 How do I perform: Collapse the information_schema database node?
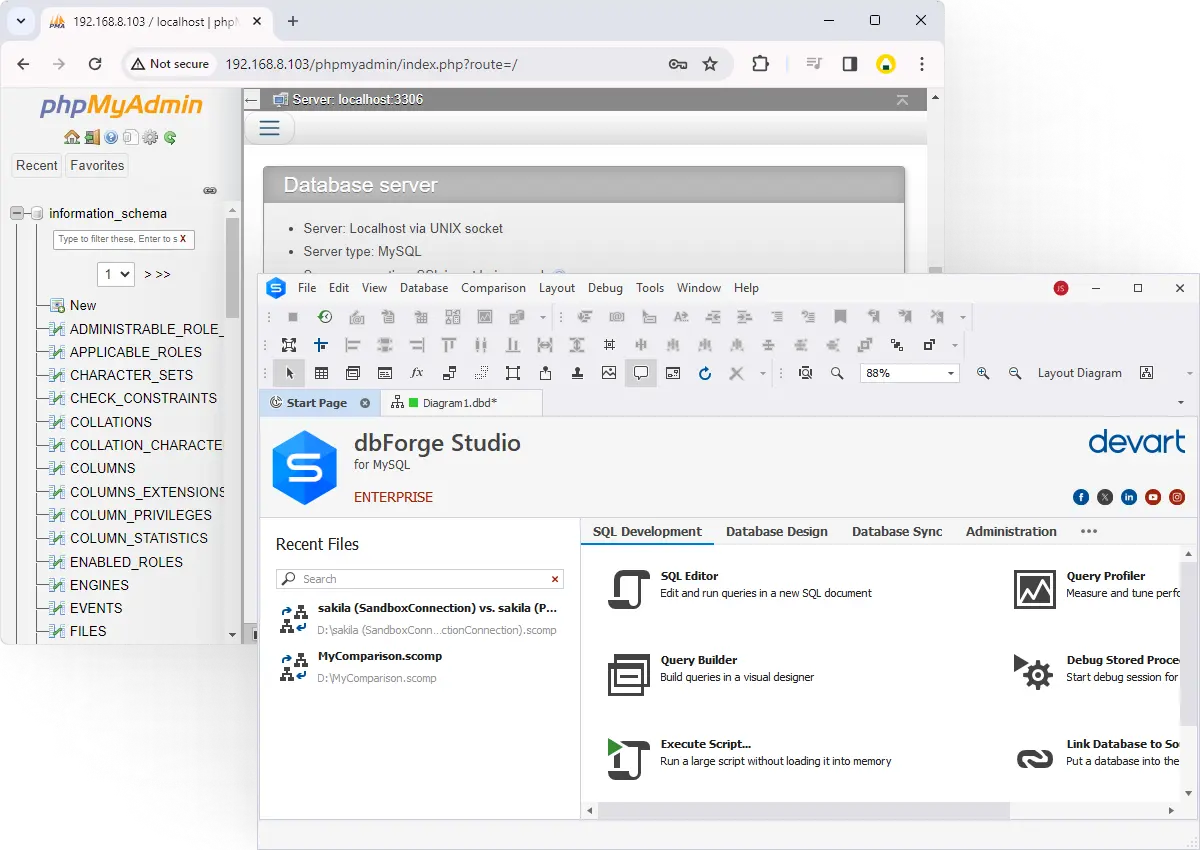coord(17,213)
